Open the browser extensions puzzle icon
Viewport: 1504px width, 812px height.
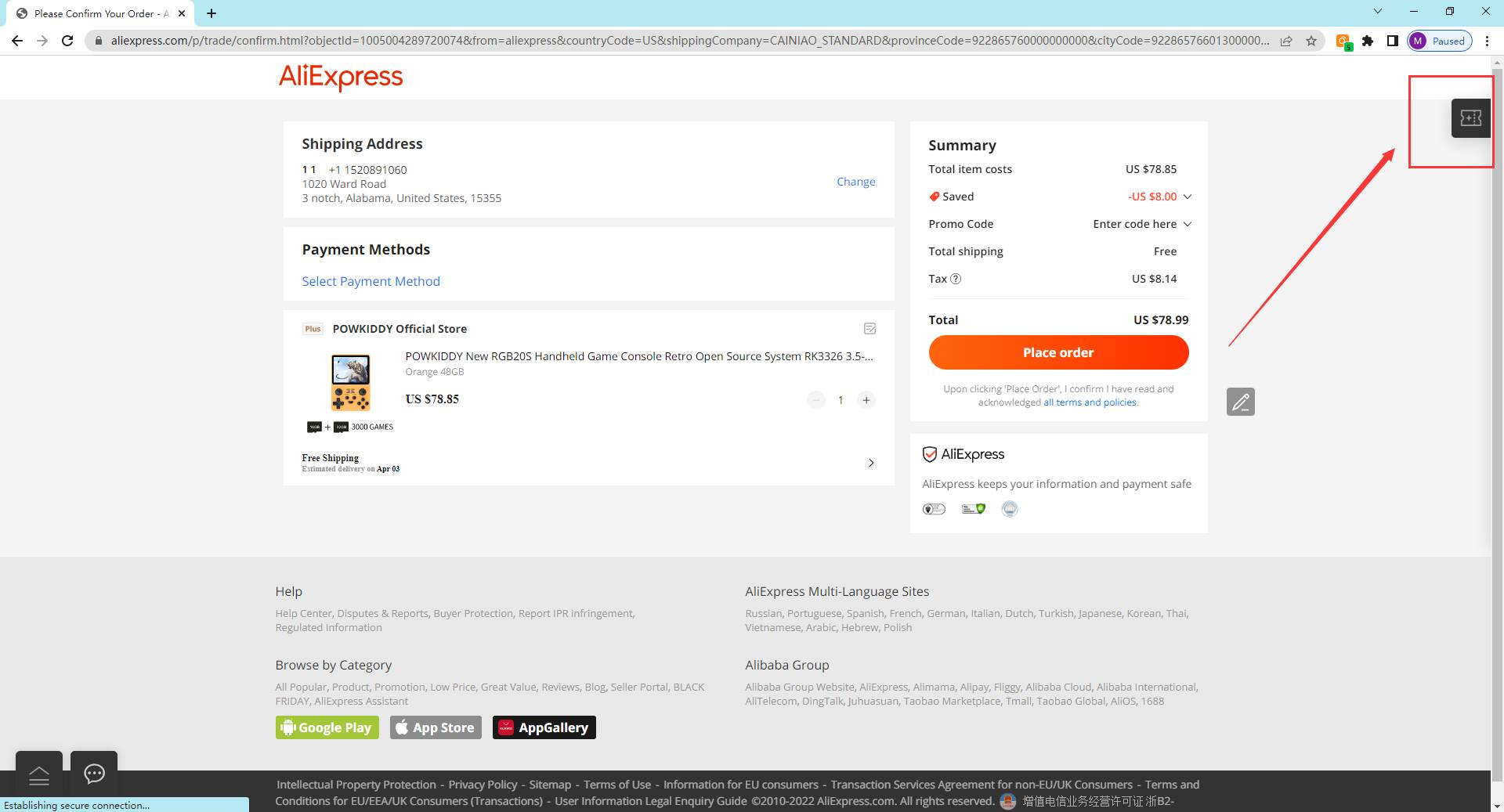pos(1368,41)
